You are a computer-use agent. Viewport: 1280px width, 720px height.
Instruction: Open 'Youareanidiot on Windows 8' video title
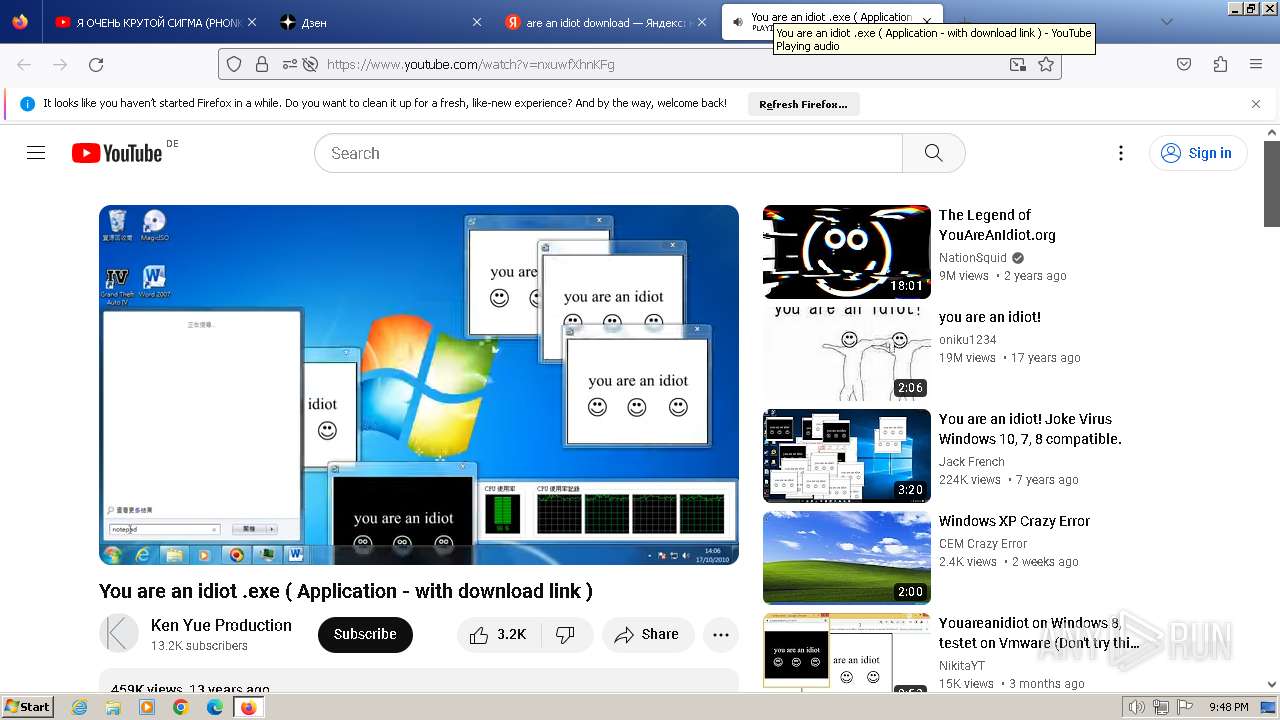point(1039,633)
